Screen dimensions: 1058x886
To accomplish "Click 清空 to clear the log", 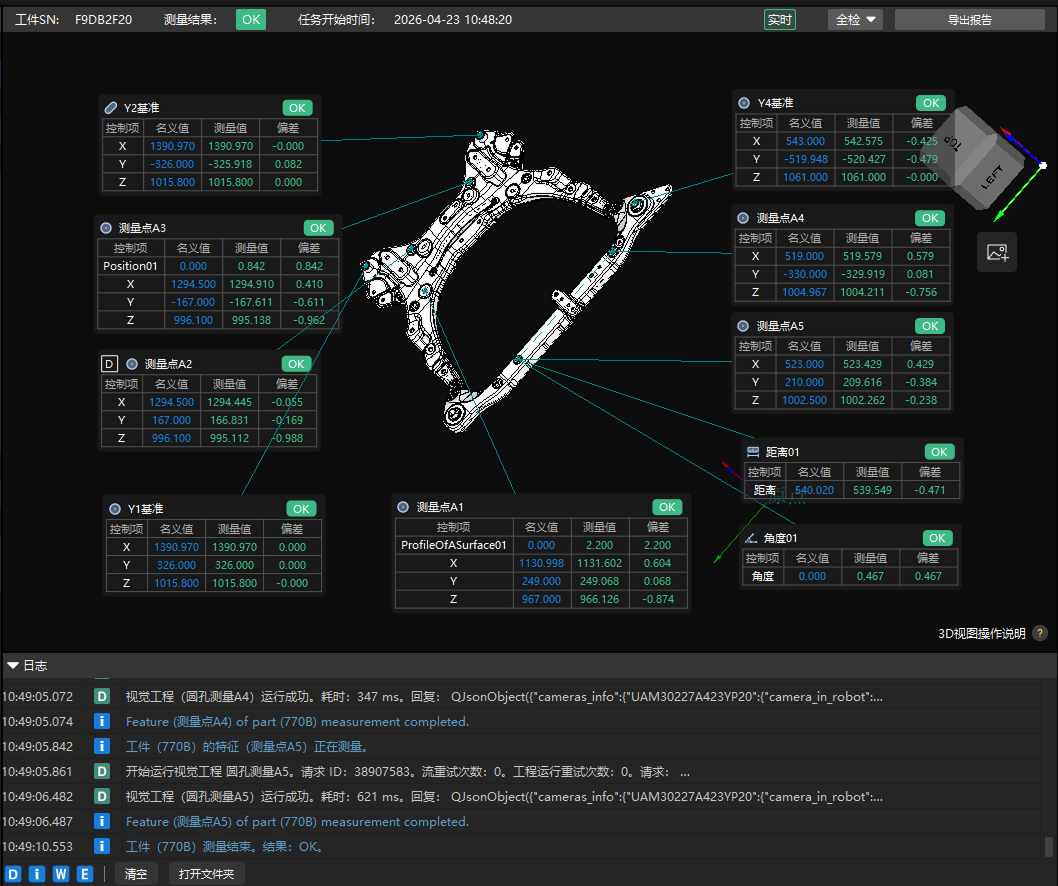I will [136, 874].
